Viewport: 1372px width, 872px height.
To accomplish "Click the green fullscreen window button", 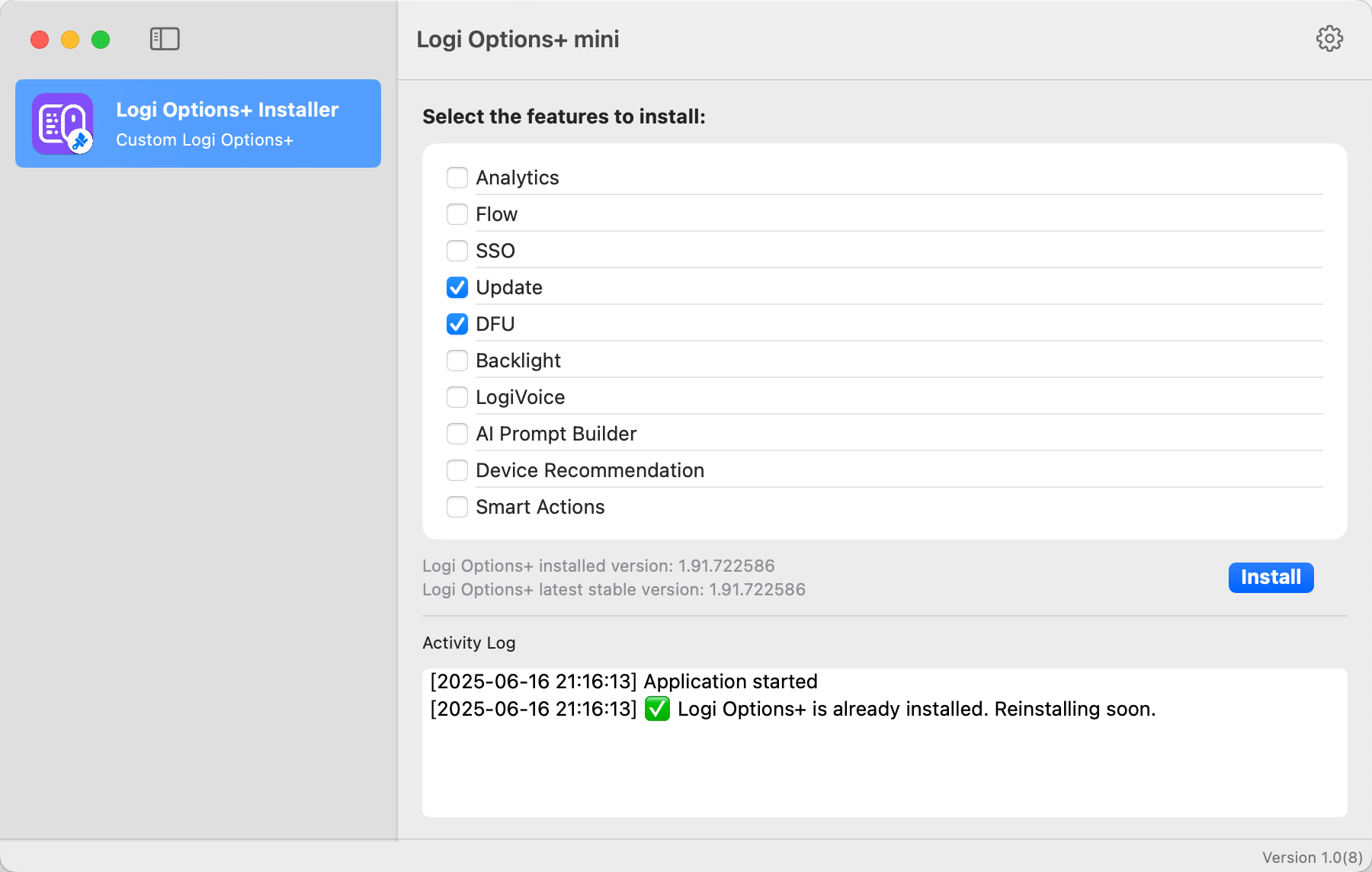I will coord(101,40).
